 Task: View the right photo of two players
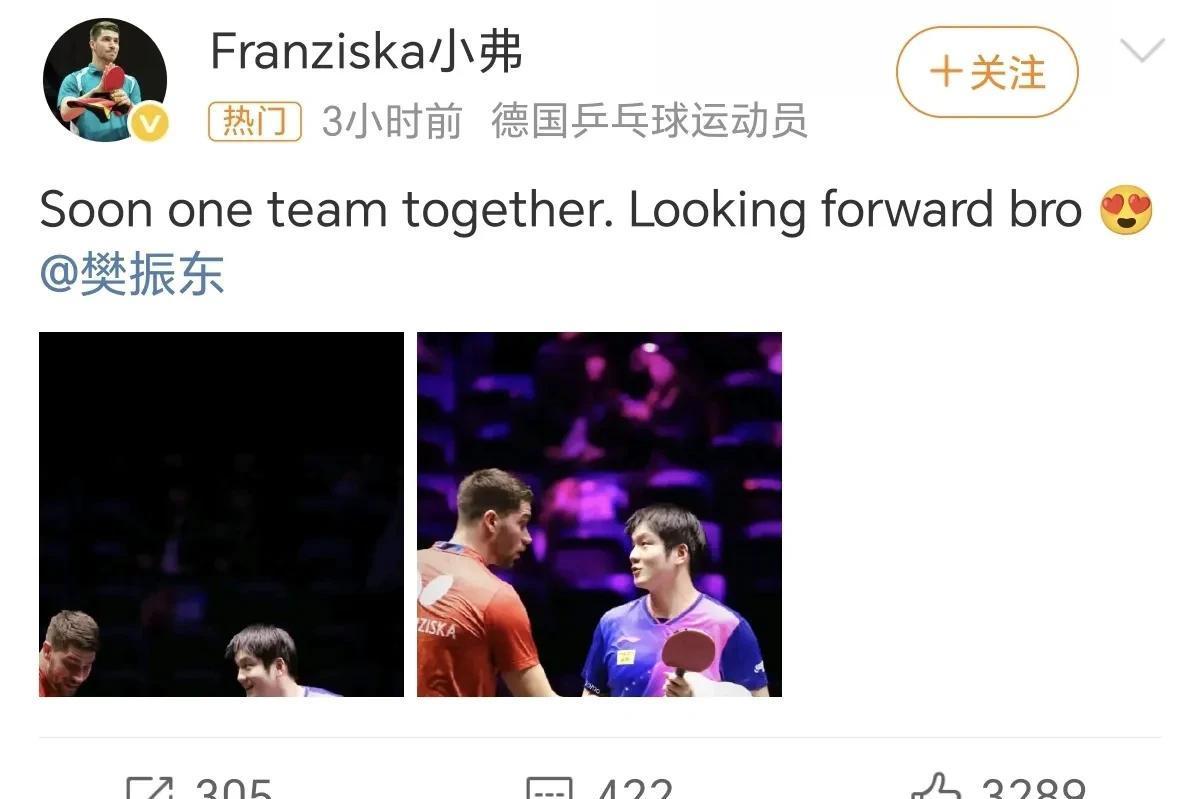pyautogui.click(x=599, y=514)
